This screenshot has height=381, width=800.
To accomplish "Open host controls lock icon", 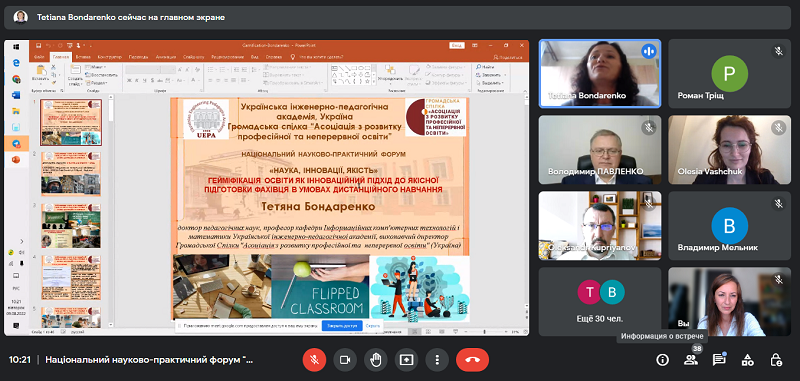I will [x=777, y=360].
